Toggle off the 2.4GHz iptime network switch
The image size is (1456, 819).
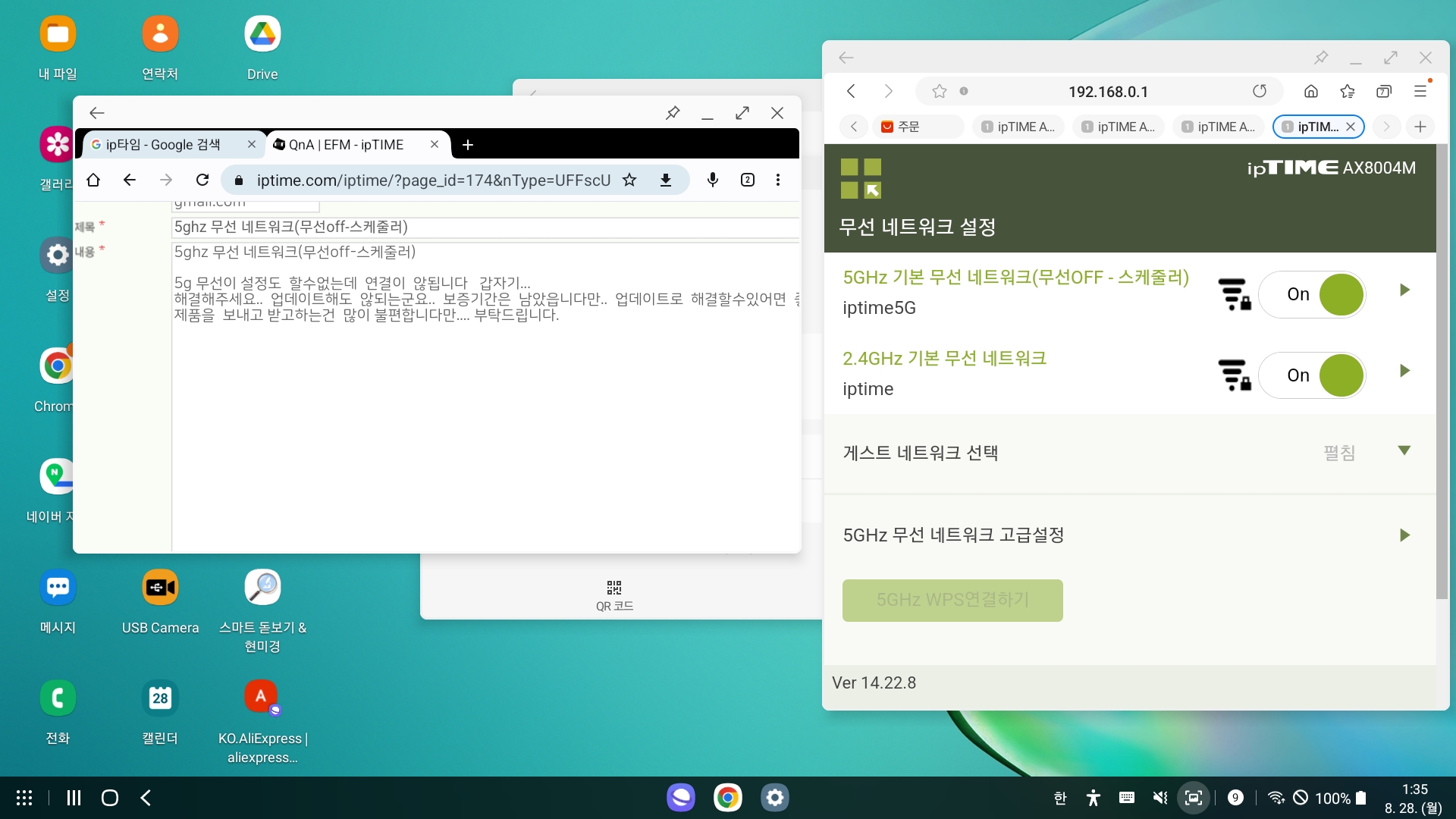click(1312, 376)
